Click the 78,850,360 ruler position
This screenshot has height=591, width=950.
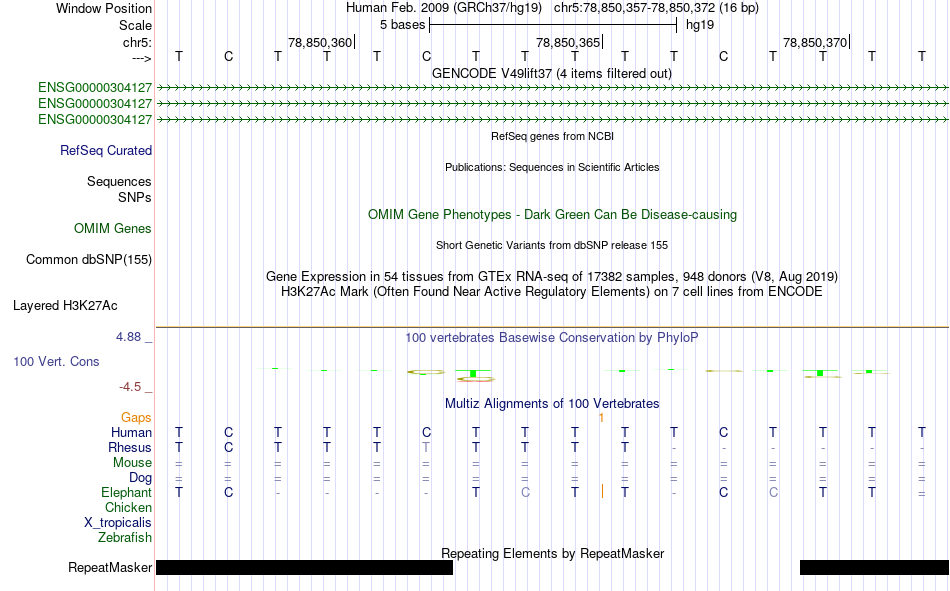tap(320, 42)
